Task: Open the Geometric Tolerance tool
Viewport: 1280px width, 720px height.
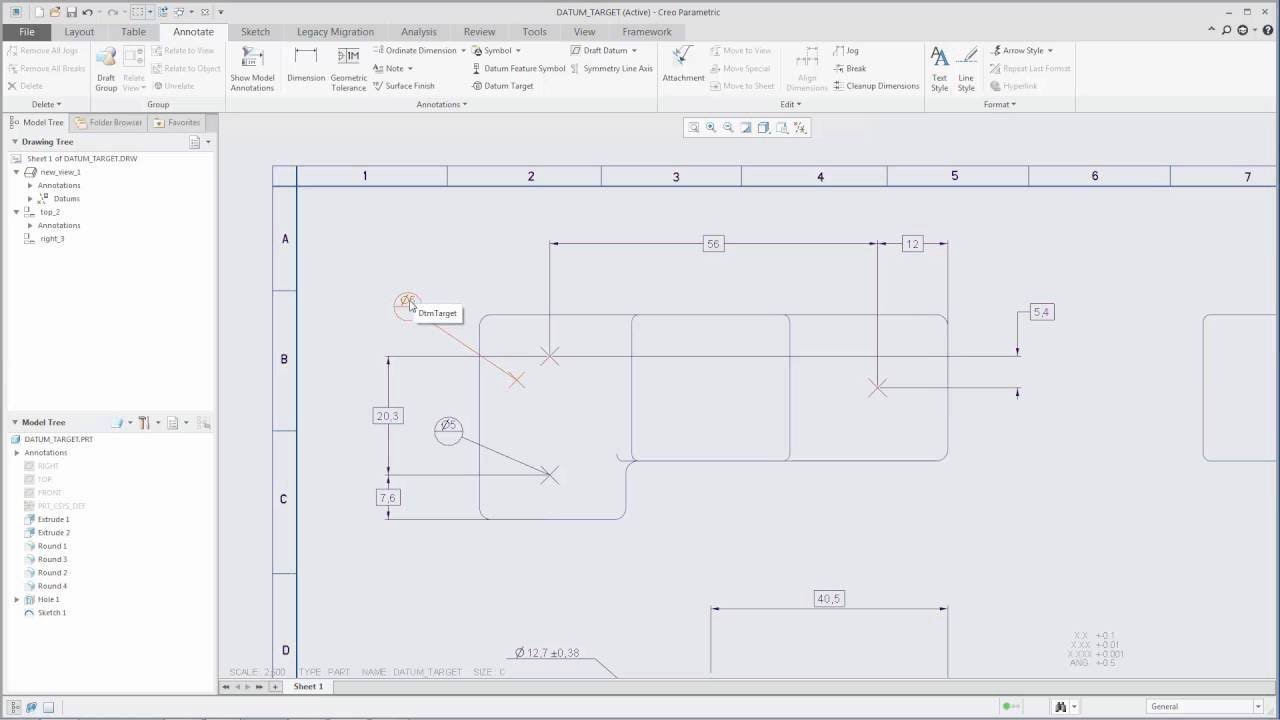Action: (349, 68)
